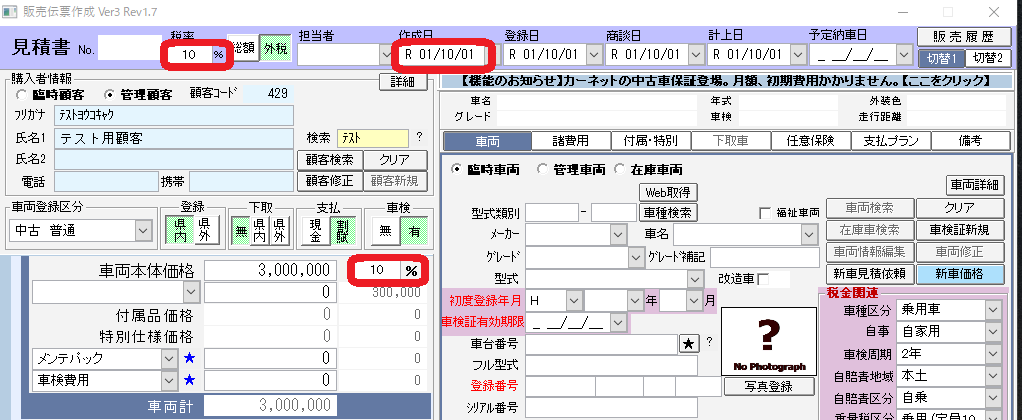Image resolution: width=1022 pixels, height=420 pixels.
Task: Tick the 福祉車両 checkbox
Action: tap(765, 213)
